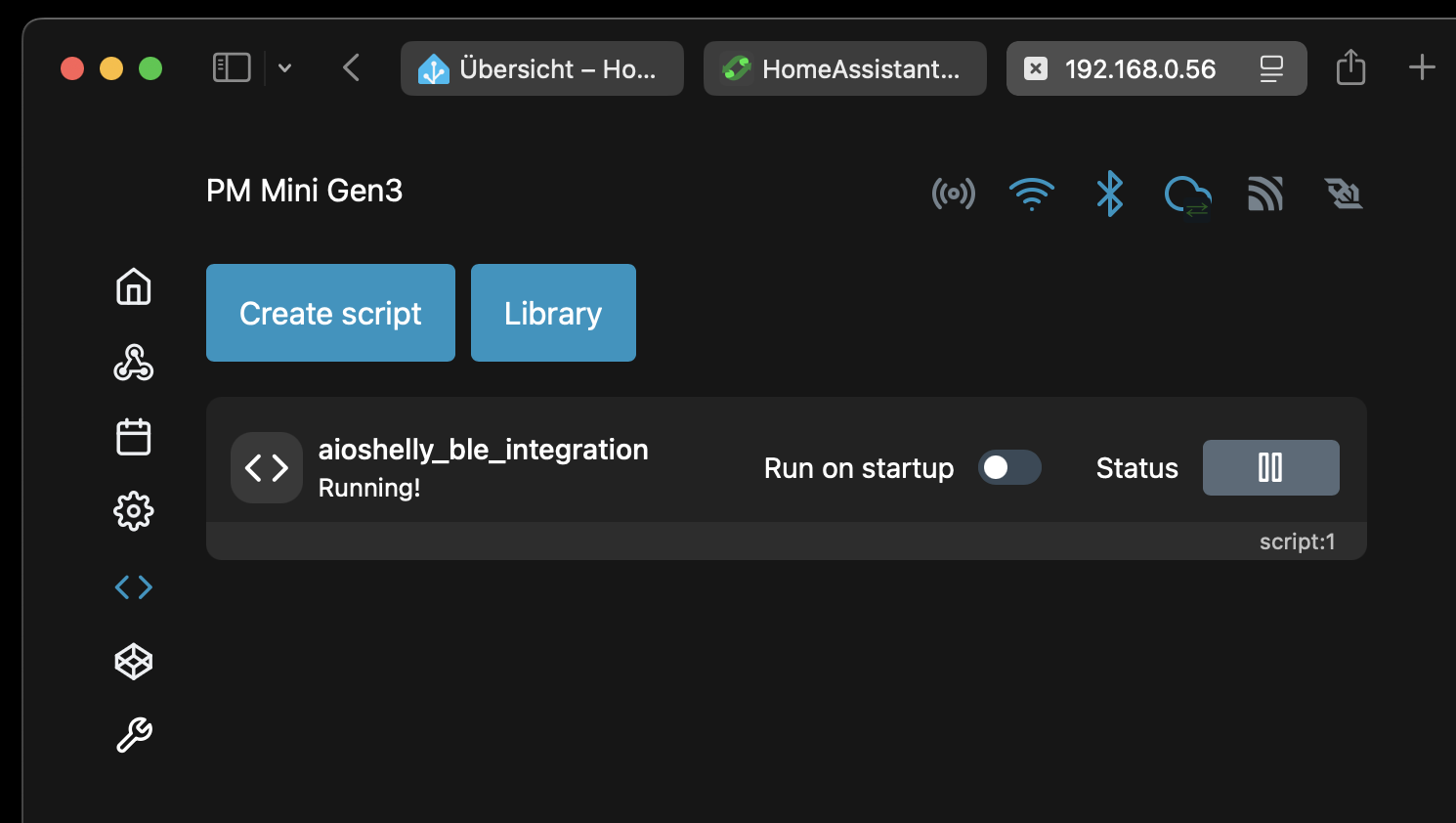The image size is (1456, 823).
Task: Open the Schedules calendar icon
Action: (x=134, y=437)
